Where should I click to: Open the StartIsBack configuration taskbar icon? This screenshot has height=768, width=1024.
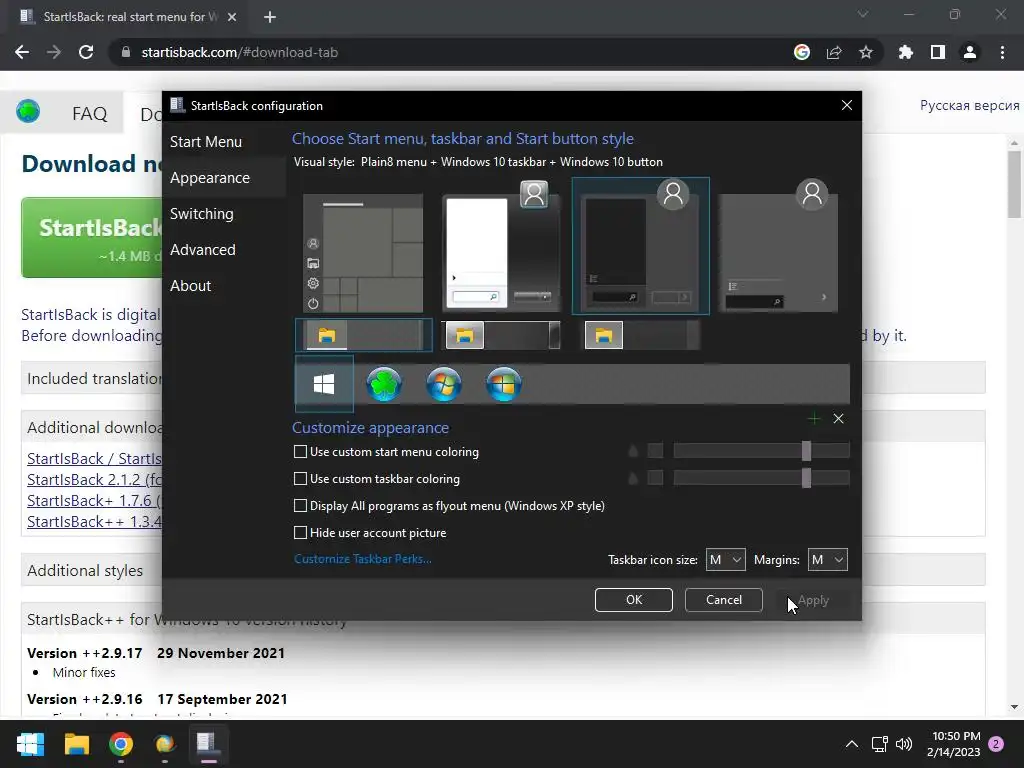208,744
